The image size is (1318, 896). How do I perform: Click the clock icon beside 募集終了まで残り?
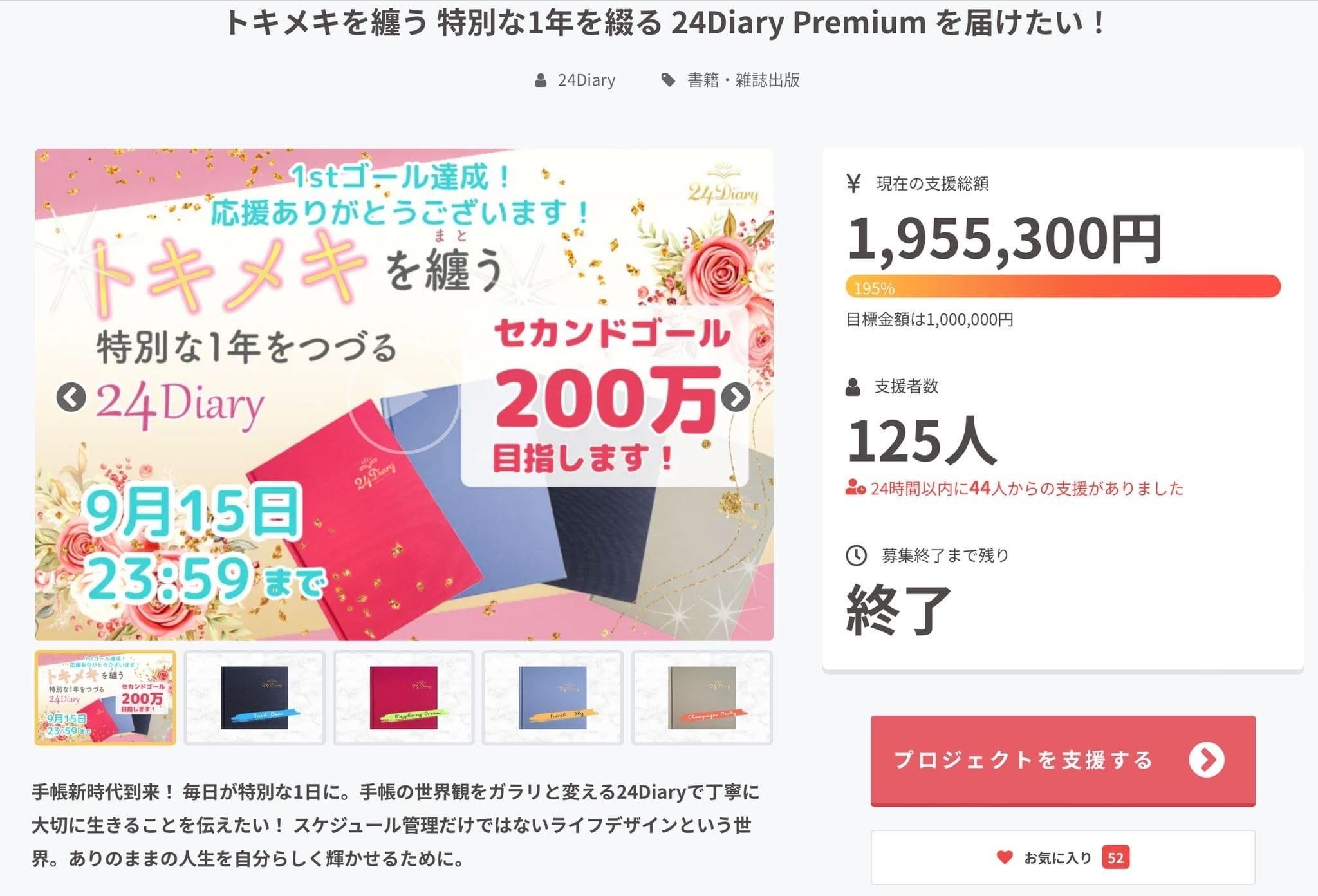tap(856, 555)
